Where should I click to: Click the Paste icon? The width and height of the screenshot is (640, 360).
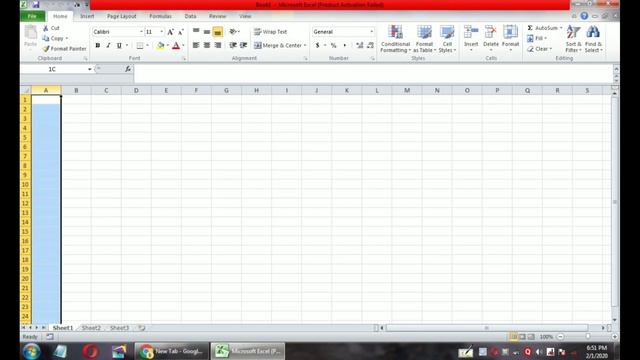[x=31, y=32]
